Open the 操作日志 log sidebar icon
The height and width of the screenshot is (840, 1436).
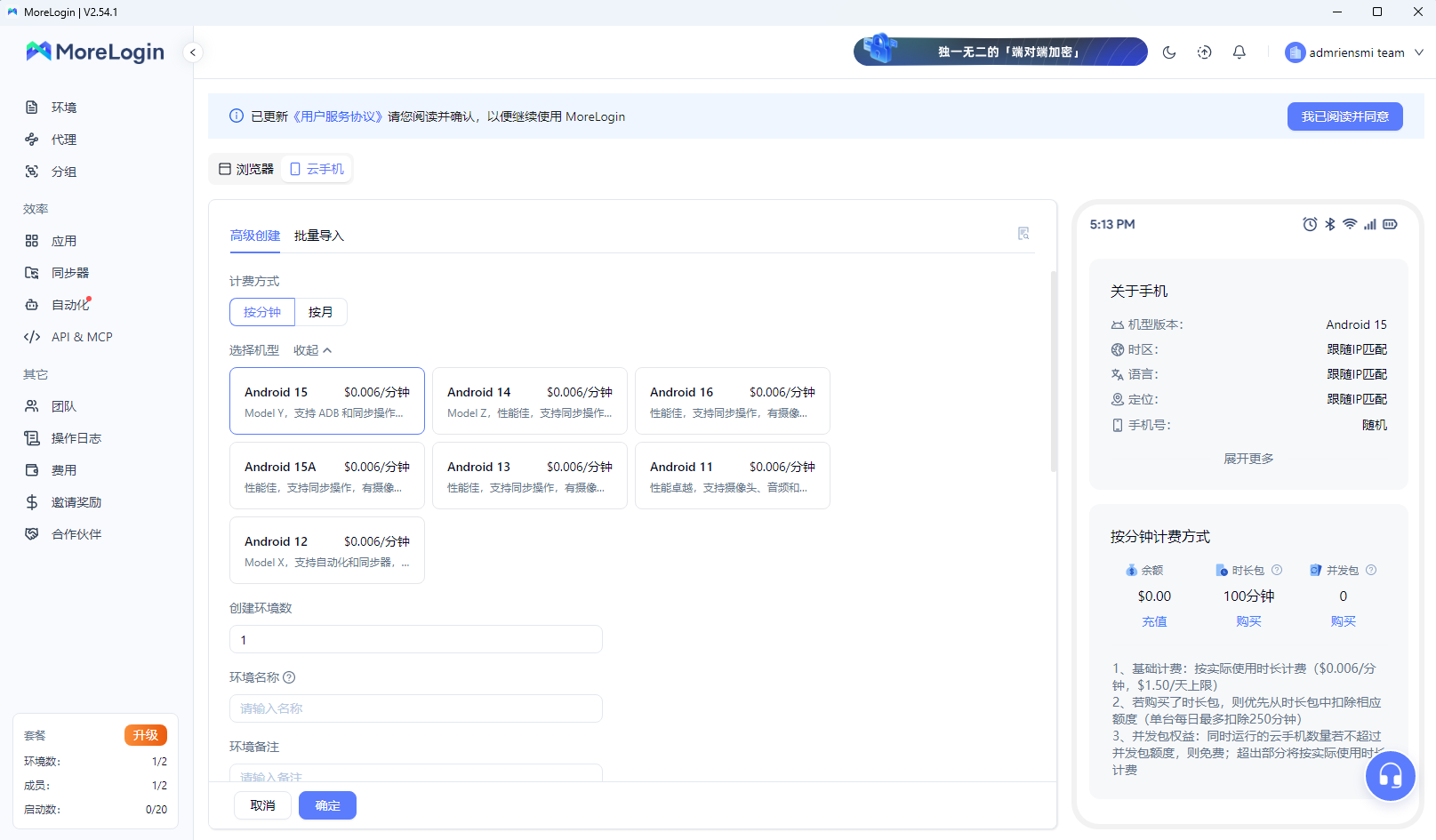pyautogui.click(x=32, y=438)
